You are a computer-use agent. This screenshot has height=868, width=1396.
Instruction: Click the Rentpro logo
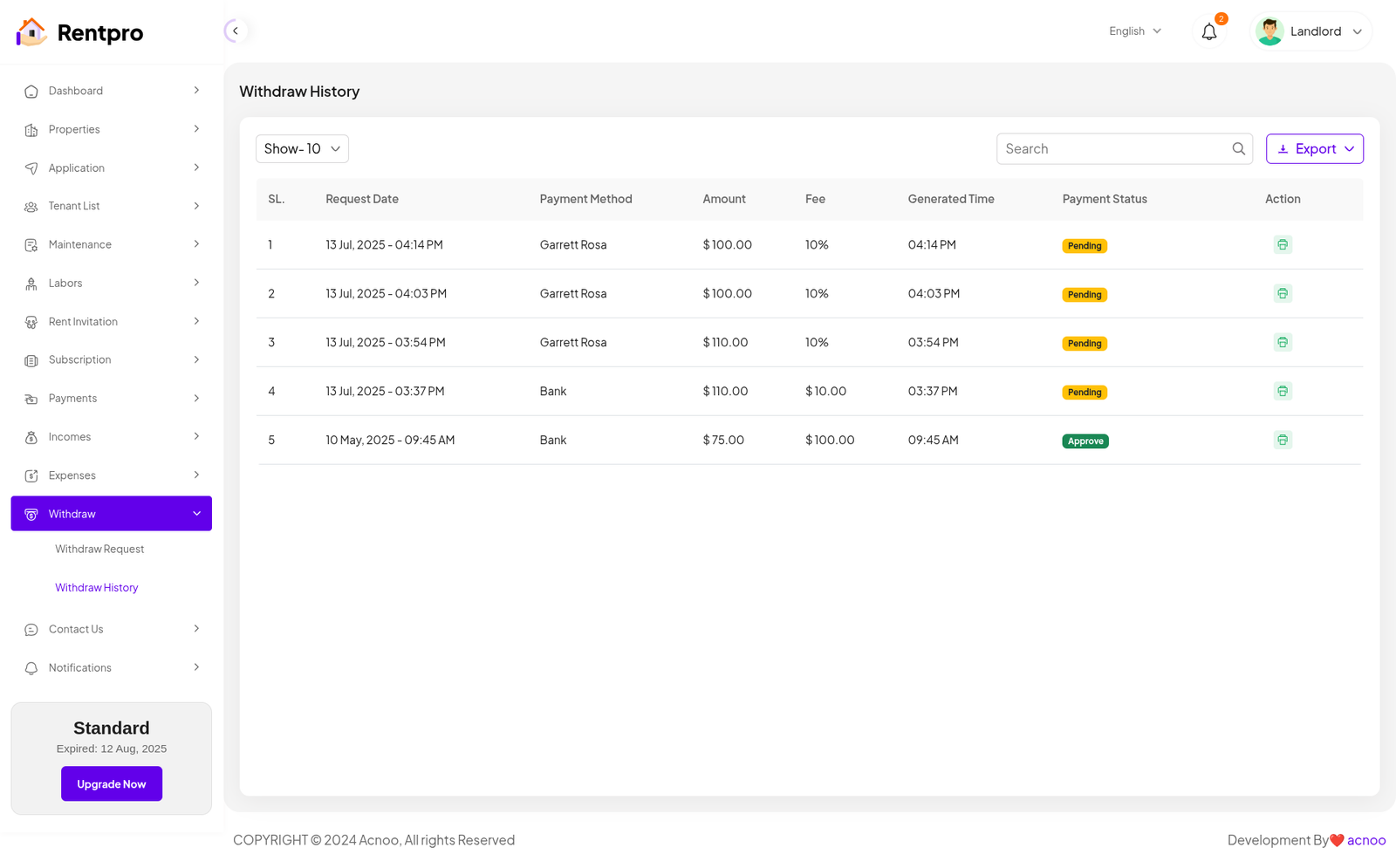(79, 32)
